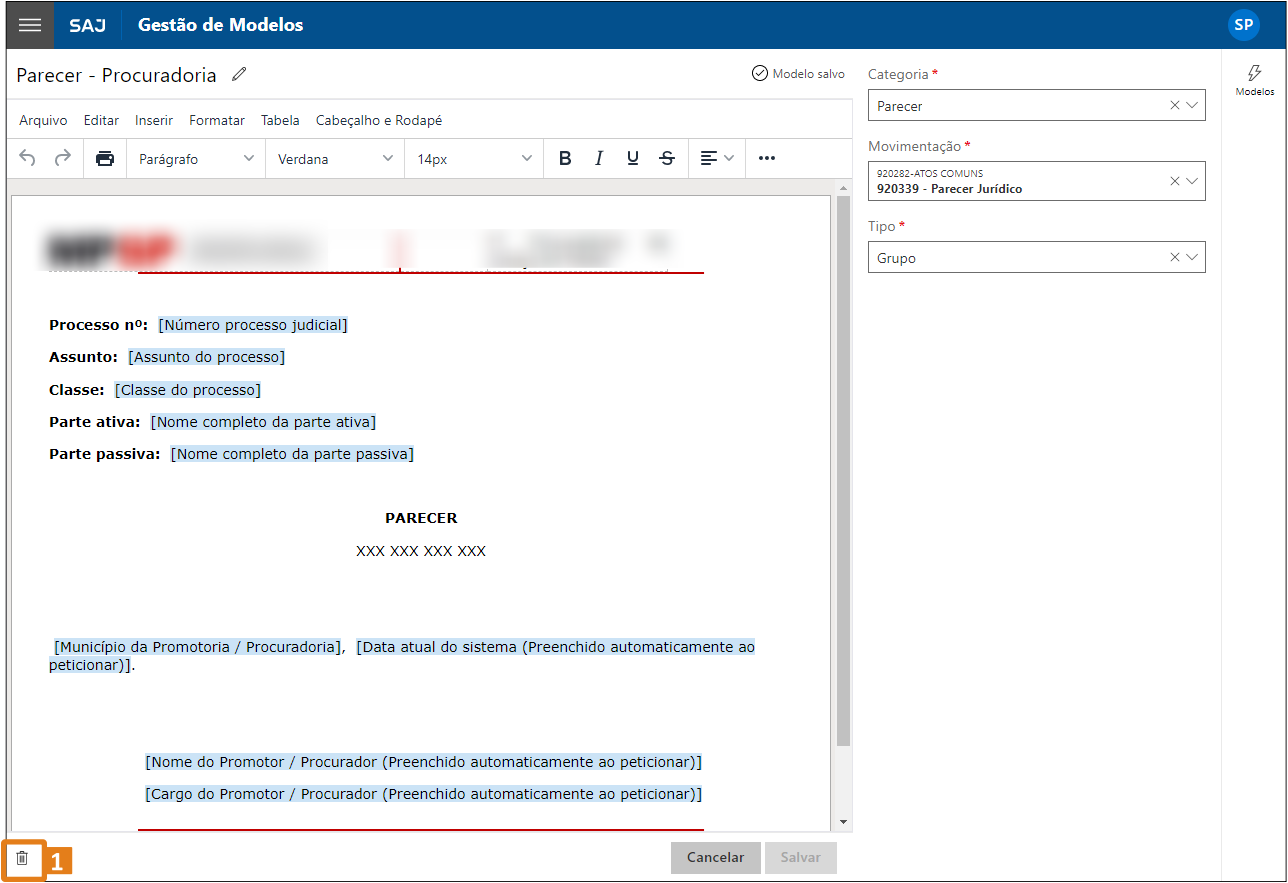Open the Modelos side panel

pos(1254,80)
